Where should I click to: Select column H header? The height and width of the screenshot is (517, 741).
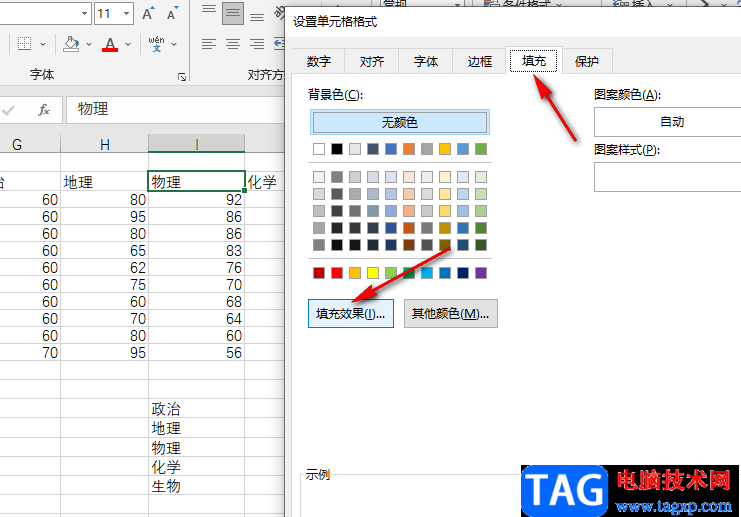[104, 144]
